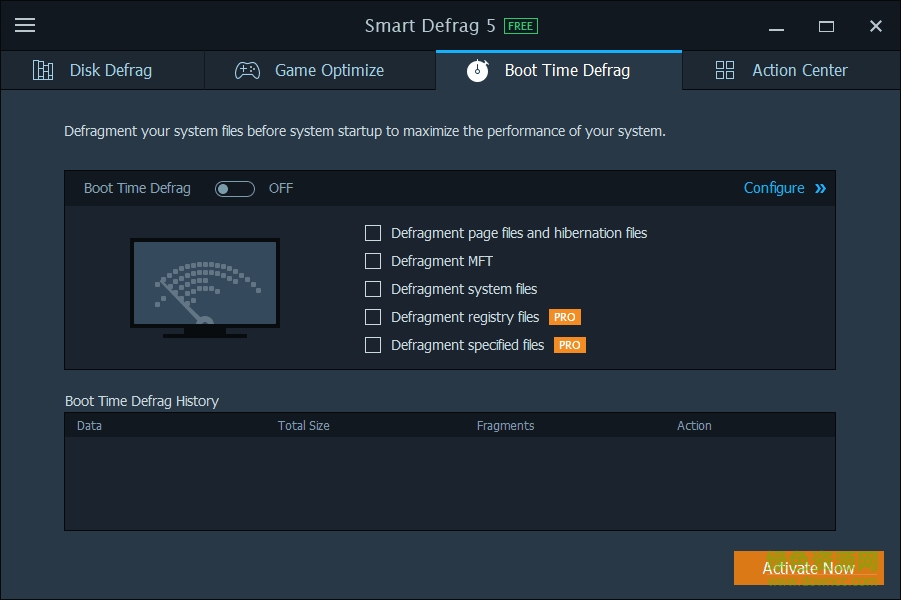901x600 pixels.
Task: Click the PRO badge beside registry files option
Action: [565, 317]
